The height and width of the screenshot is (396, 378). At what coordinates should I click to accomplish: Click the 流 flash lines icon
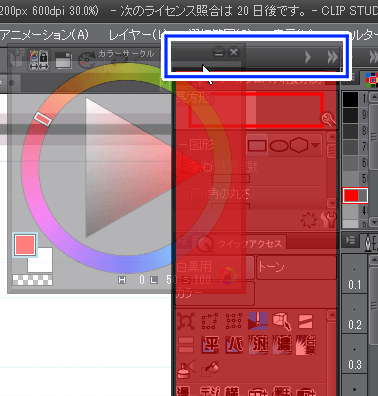pyautogui.click(x=258, y=345)
